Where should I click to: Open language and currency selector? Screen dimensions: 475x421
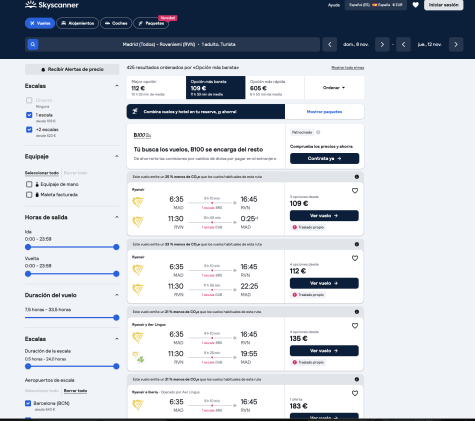[376, 5]
